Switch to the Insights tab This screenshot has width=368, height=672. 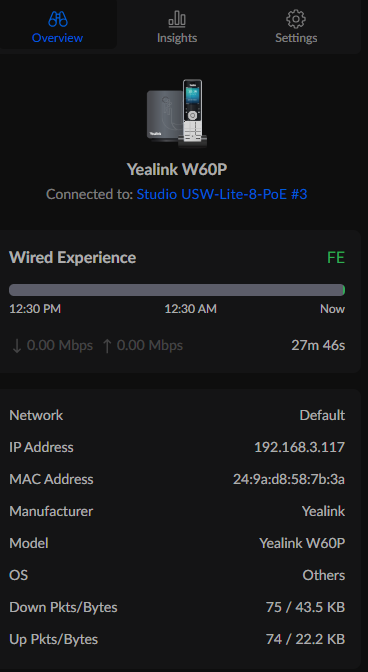(x=177, y=24)
